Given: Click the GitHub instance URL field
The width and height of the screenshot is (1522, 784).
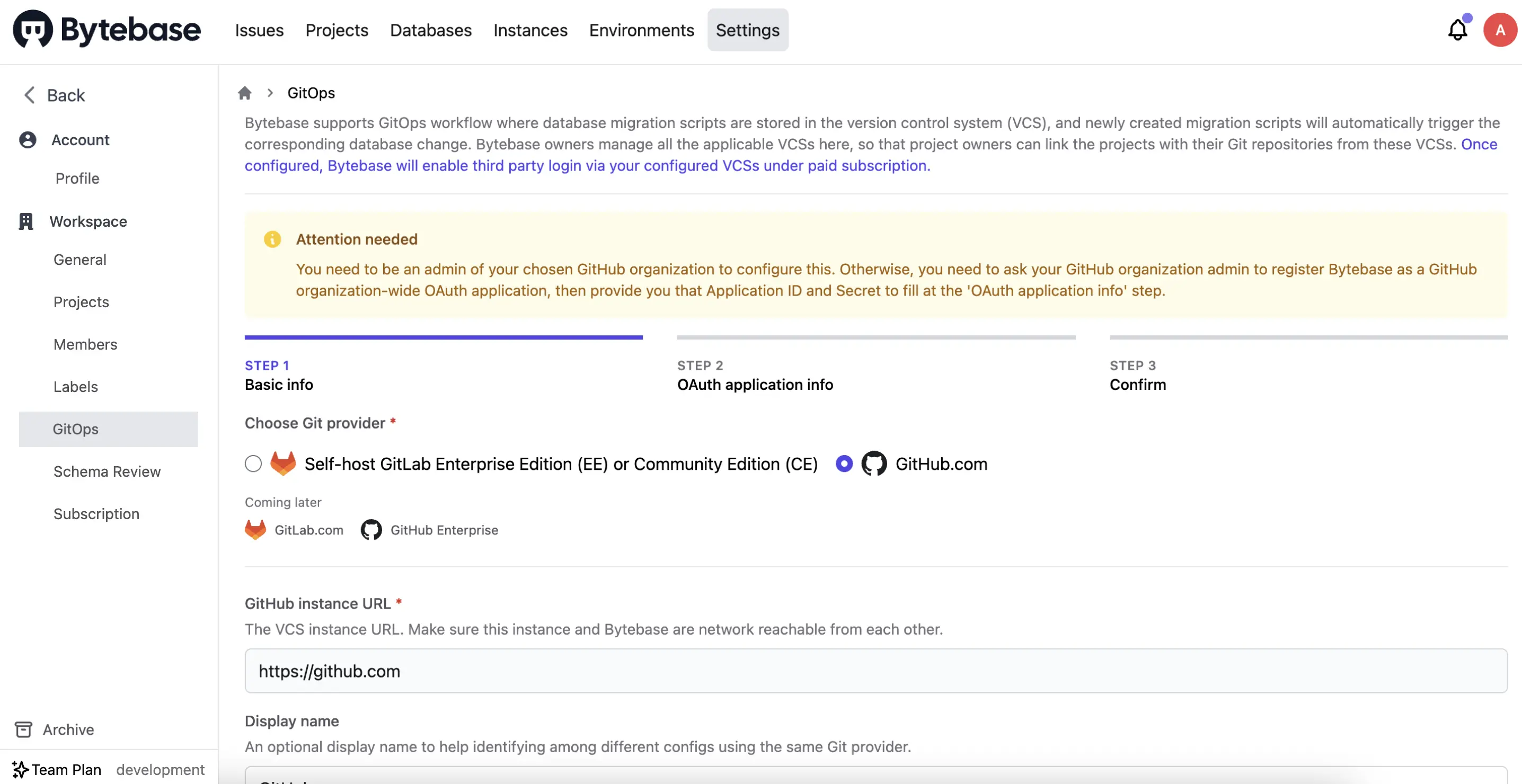Looking at the screenshot, I should [x=875, y=671].
